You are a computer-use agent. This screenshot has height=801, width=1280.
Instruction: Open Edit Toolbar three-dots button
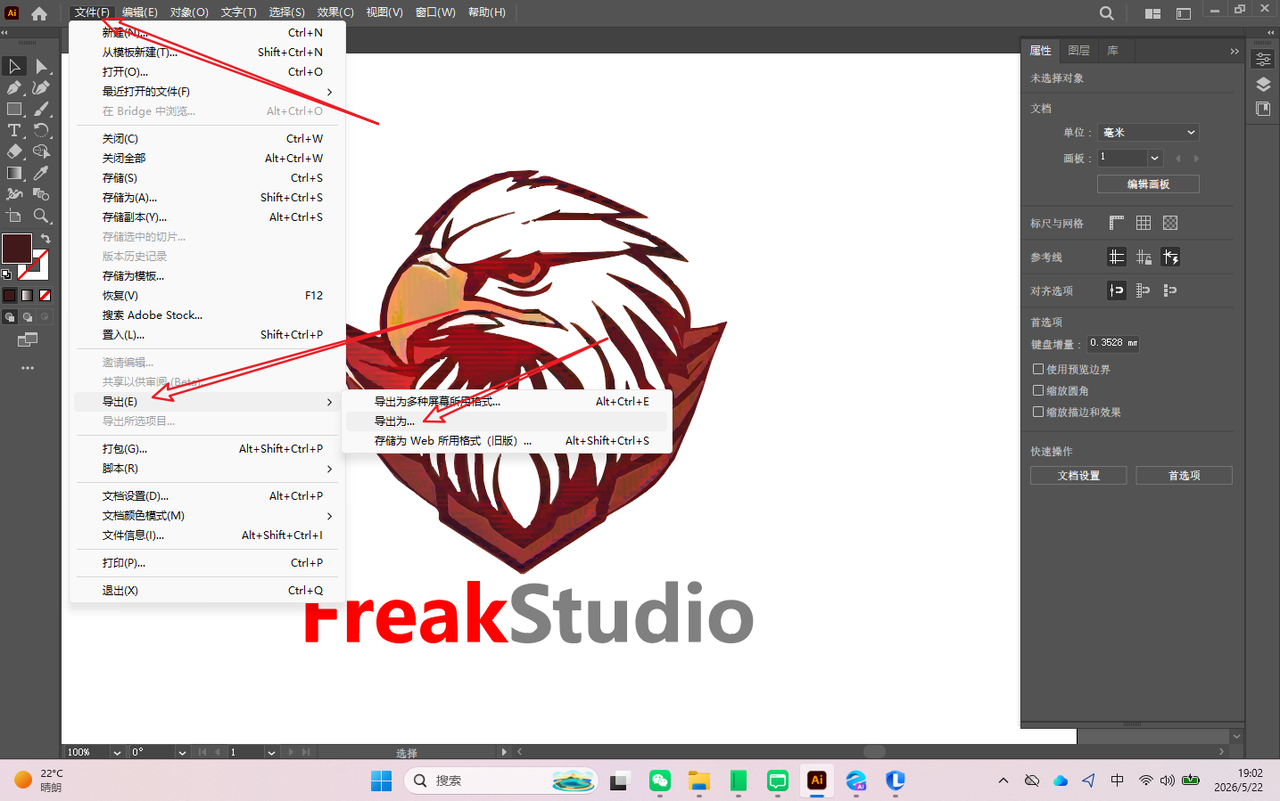point(27,368)
